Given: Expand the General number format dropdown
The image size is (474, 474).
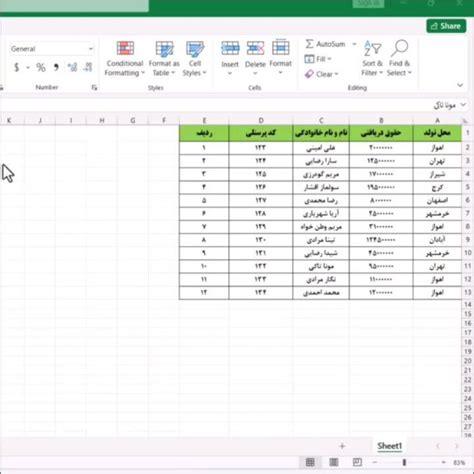Looking at the screenshot, I should [x=91, y=49].
